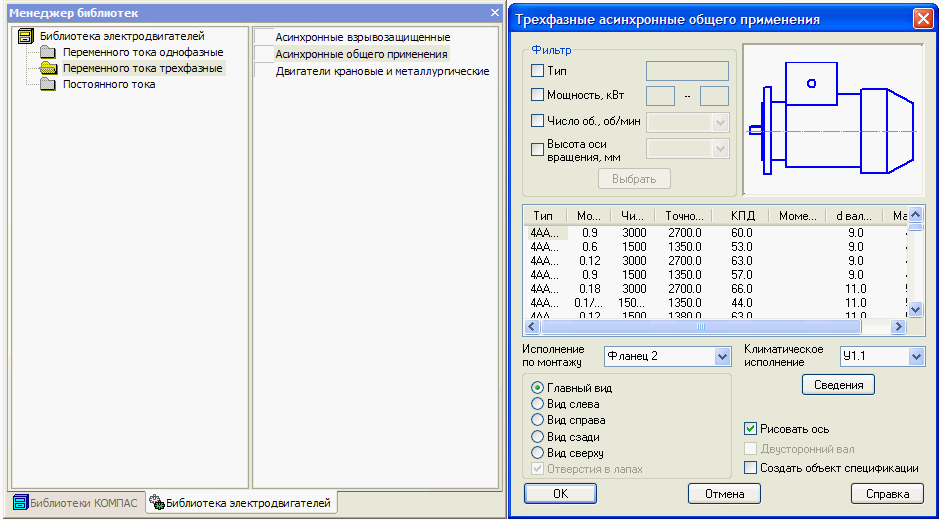Image resolution: width=939 pixels, height=520 pixels.
Task: Click the horizontal scrollbar thumb in motor table
Action: coord(700,326)
